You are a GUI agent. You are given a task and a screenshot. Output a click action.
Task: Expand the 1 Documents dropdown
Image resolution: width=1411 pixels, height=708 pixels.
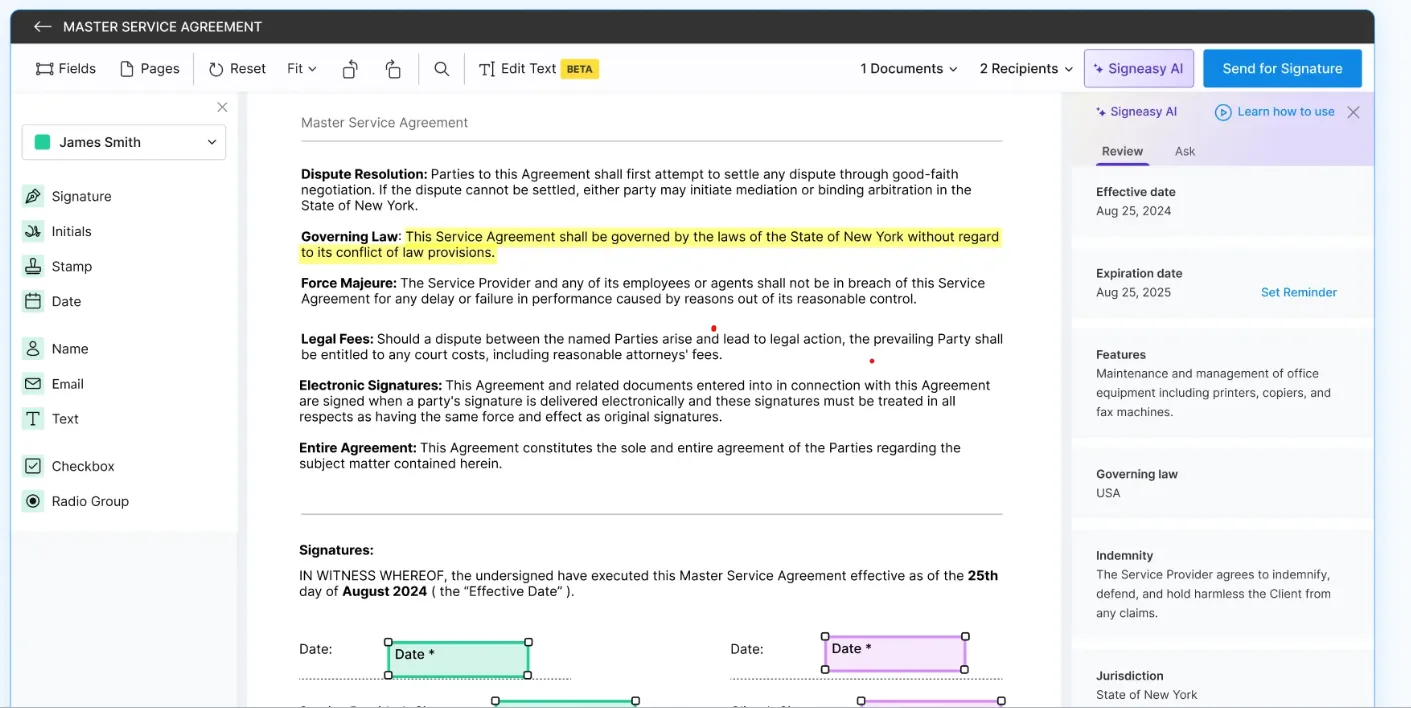(x=909, y=69)
